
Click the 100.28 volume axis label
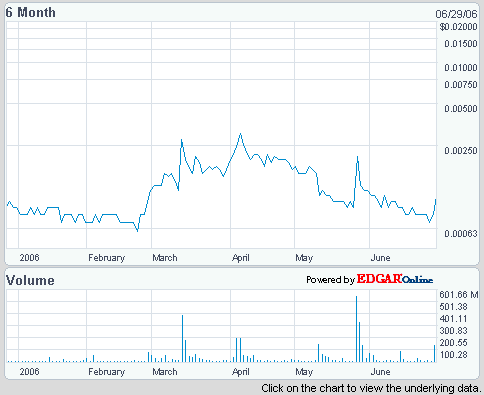[x=453, y=355]
